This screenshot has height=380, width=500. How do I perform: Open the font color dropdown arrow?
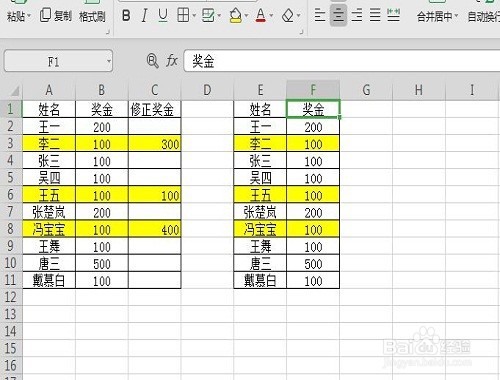(271, 15)
